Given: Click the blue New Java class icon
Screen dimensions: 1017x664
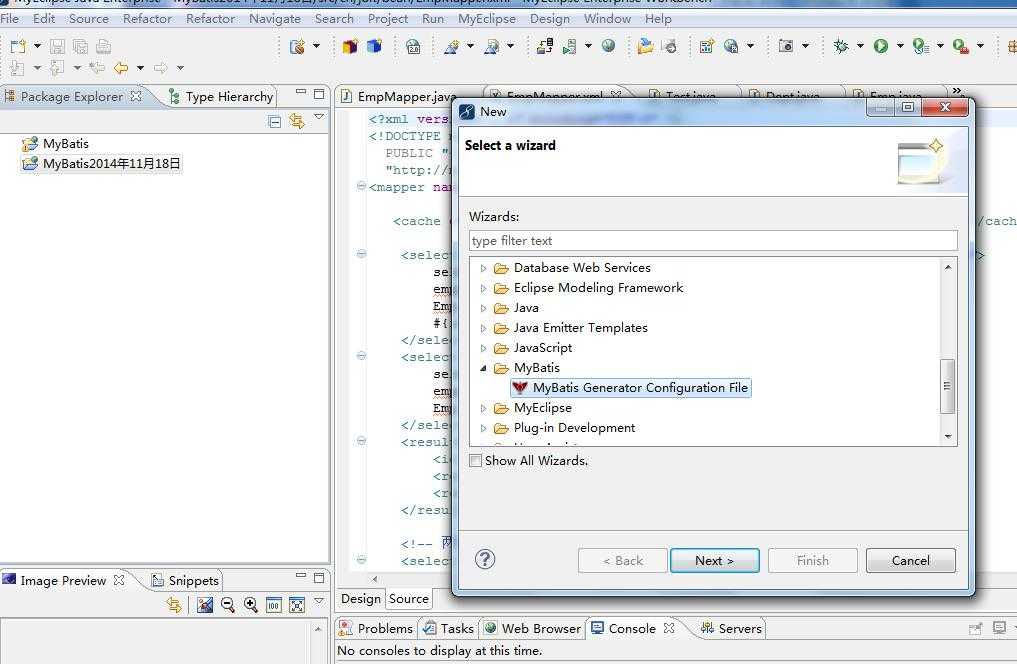Looking at the screenshot, I should click(x=374, y=46).
